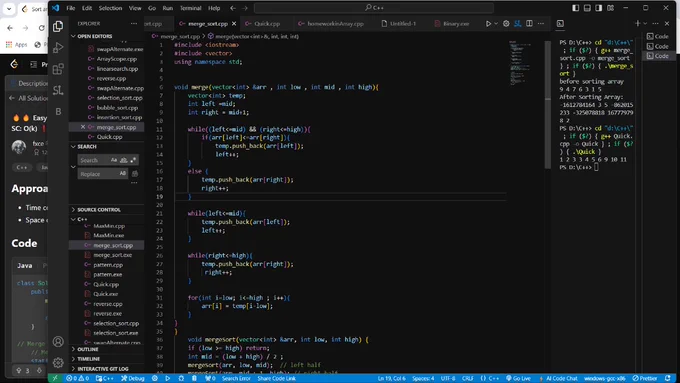The height and width of the screenshot is (383, 680).
Task: Open the Selection menu
Action: pos(110,8)
